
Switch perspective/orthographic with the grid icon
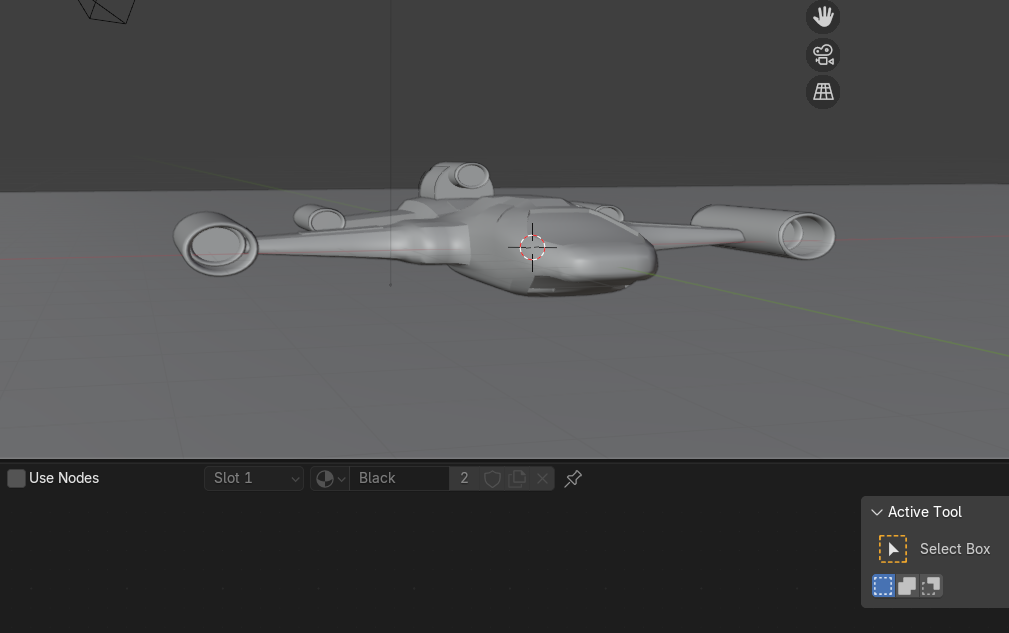pyautogui.click(x=823, y=92)
